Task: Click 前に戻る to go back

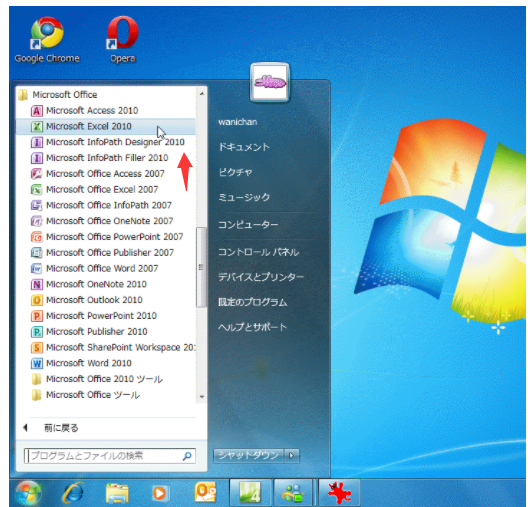Action: (61, 428)
